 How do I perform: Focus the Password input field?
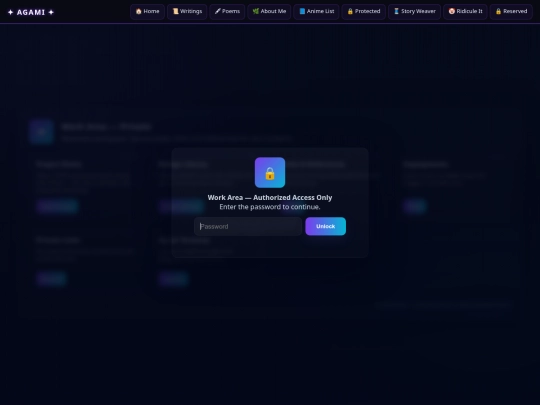(248, 227)
